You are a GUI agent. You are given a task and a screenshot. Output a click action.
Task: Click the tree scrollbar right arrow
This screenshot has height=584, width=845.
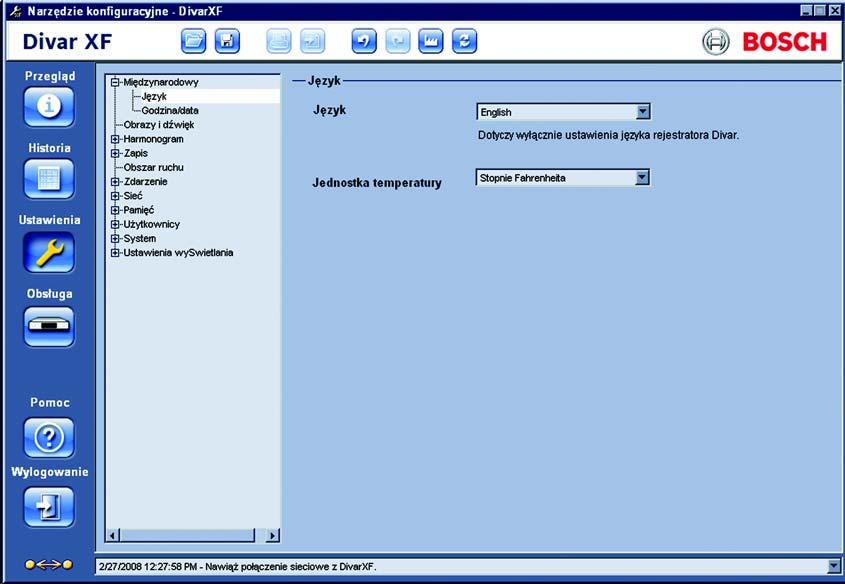pyautogui.click(x=273, y=536)
